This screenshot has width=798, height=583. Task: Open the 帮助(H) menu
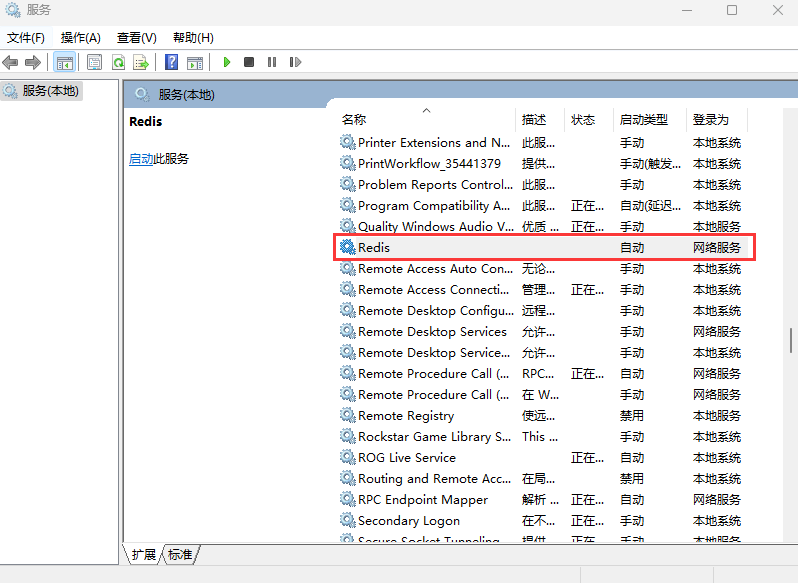point(193,38)
